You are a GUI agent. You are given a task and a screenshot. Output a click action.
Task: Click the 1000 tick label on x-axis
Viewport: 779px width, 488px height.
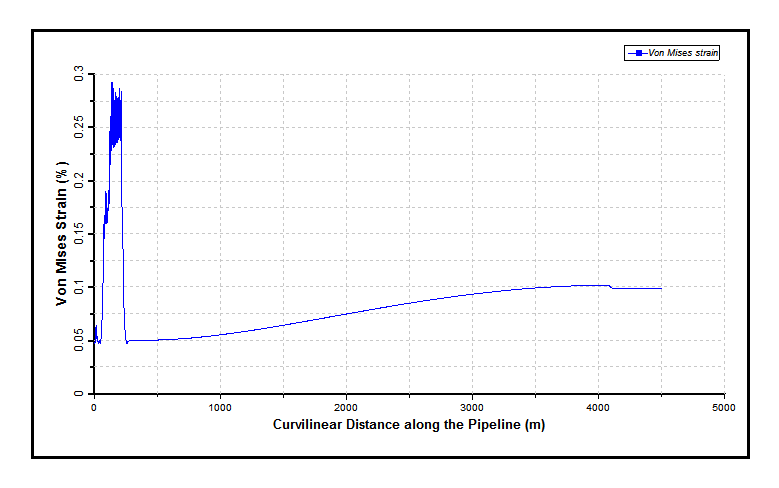[x=220, y=407]
